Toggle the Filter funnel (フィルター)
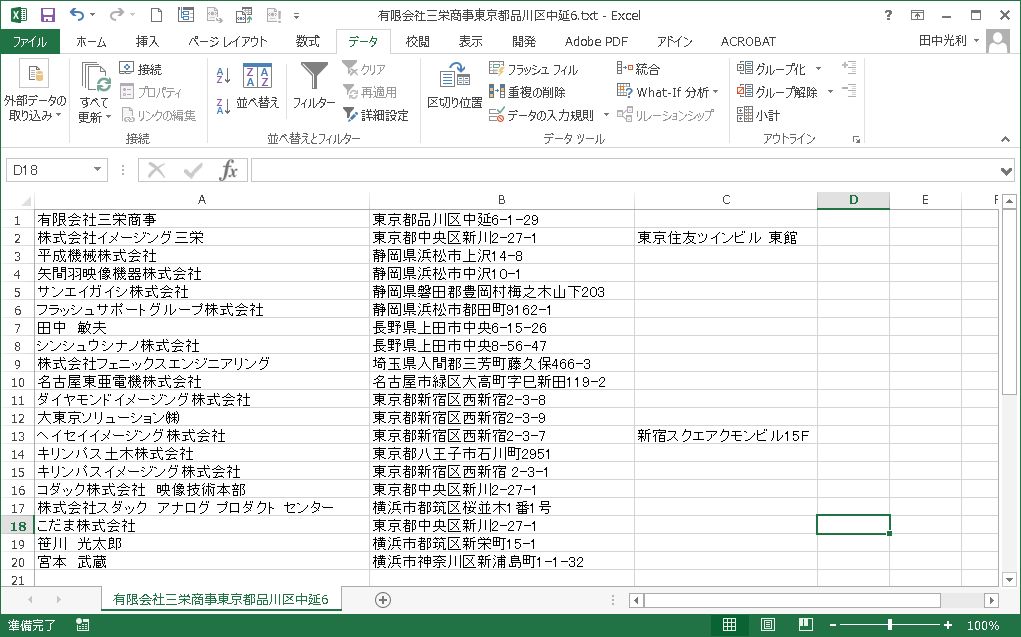Screen dimensions: 1021x637 pos(314,86)
